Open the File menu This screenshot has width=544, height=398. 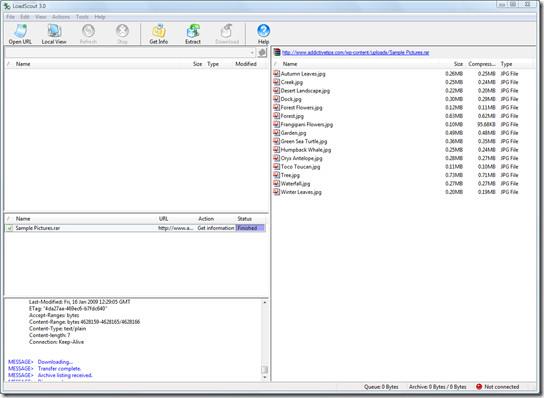click(10, 17)
